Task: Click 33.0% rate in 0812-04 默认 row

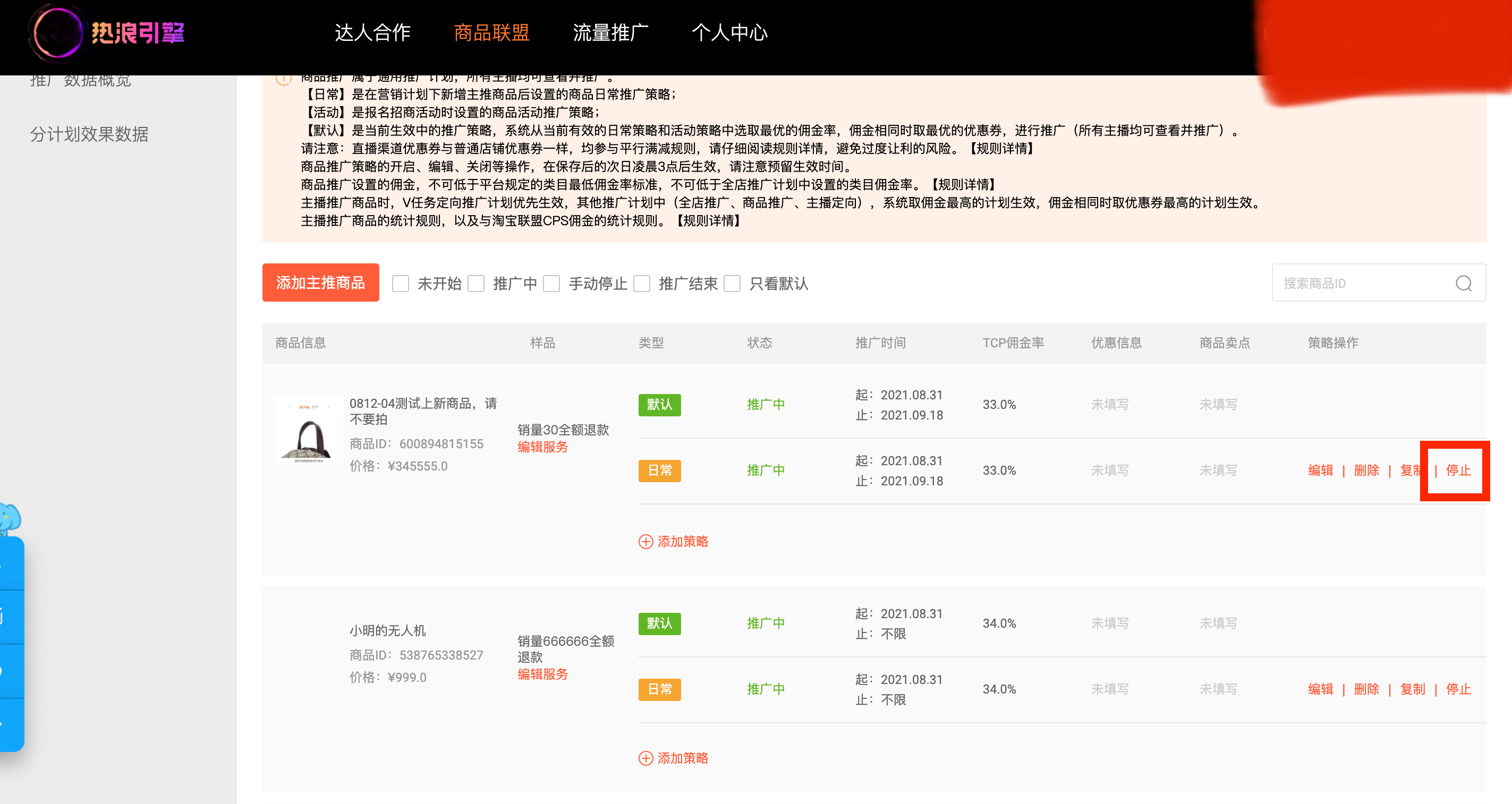Action: [x=999, y=405]
